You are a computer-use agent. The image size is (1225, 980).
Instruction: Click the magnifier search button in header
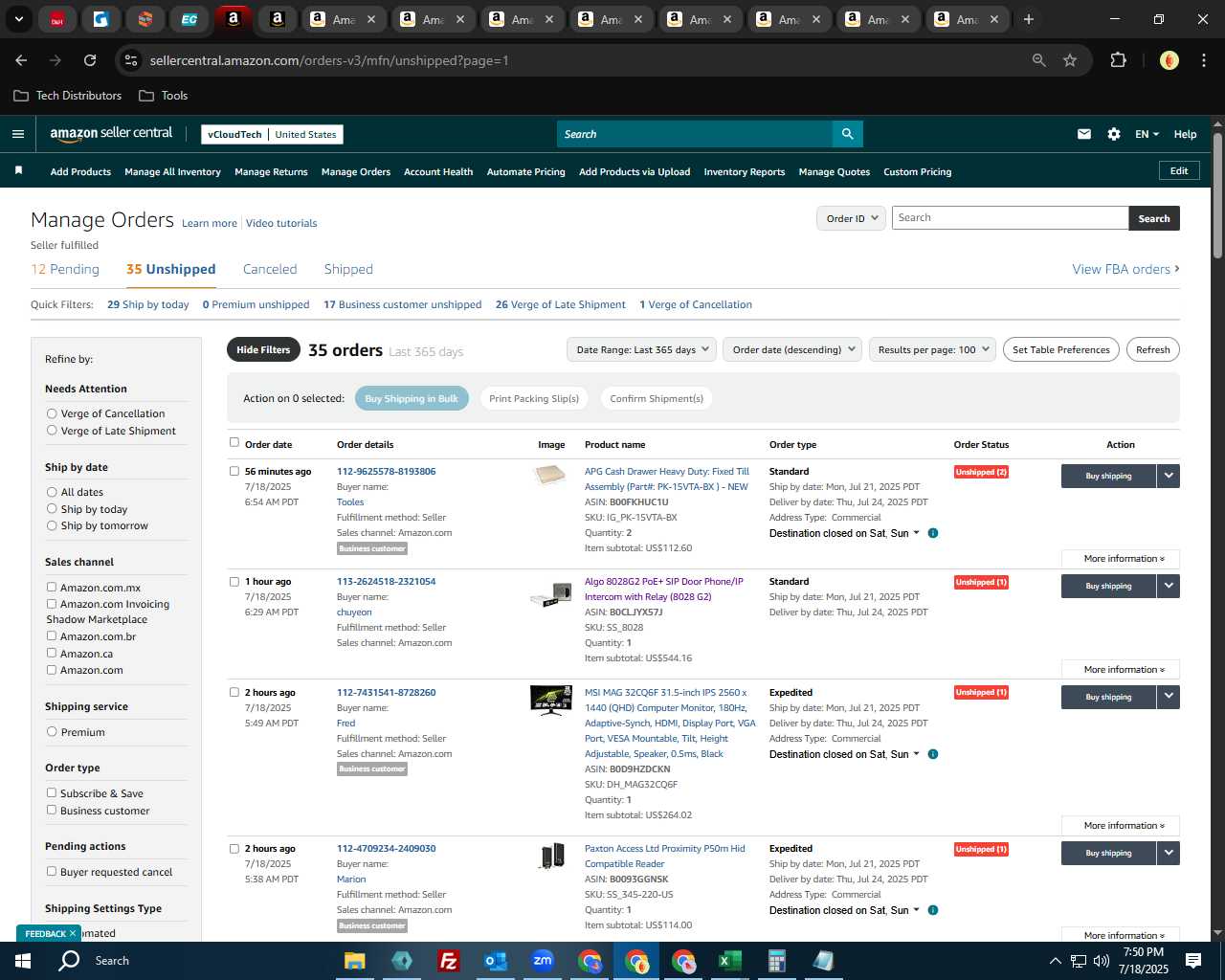coord(847,134)
